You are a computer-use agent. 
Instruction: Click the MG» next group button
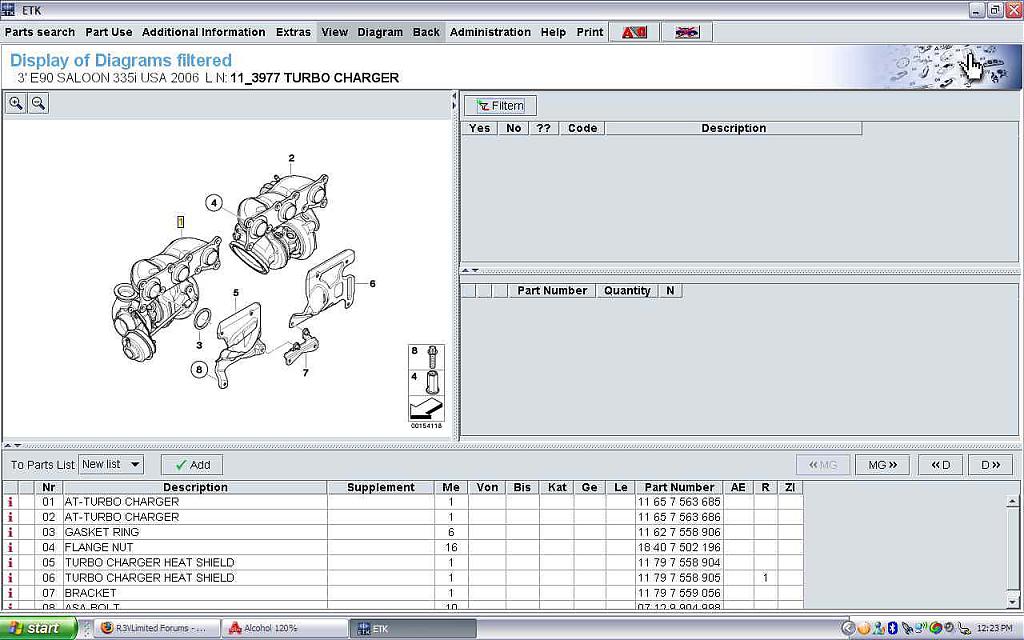[x=882, y=464]
